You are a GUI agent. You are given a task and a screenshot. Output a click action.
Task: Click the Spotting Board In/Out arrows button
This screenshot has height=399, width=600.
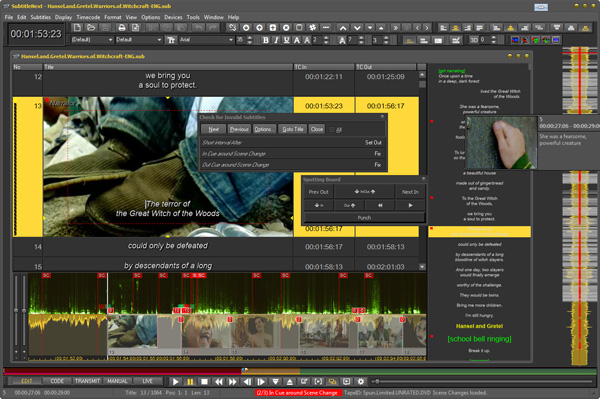point(364,192)
